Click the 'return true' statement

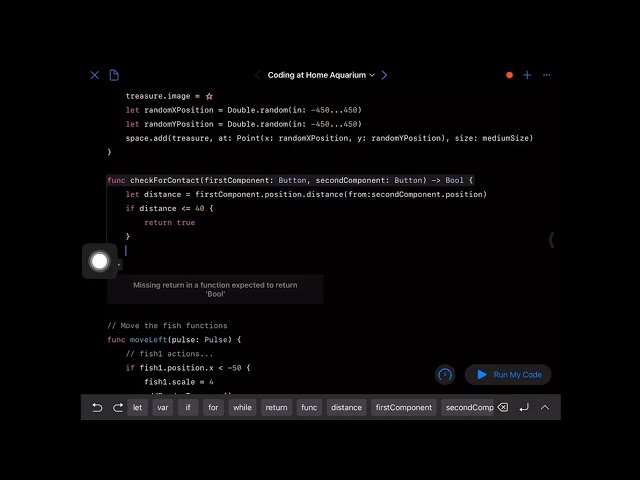[169, 222]
